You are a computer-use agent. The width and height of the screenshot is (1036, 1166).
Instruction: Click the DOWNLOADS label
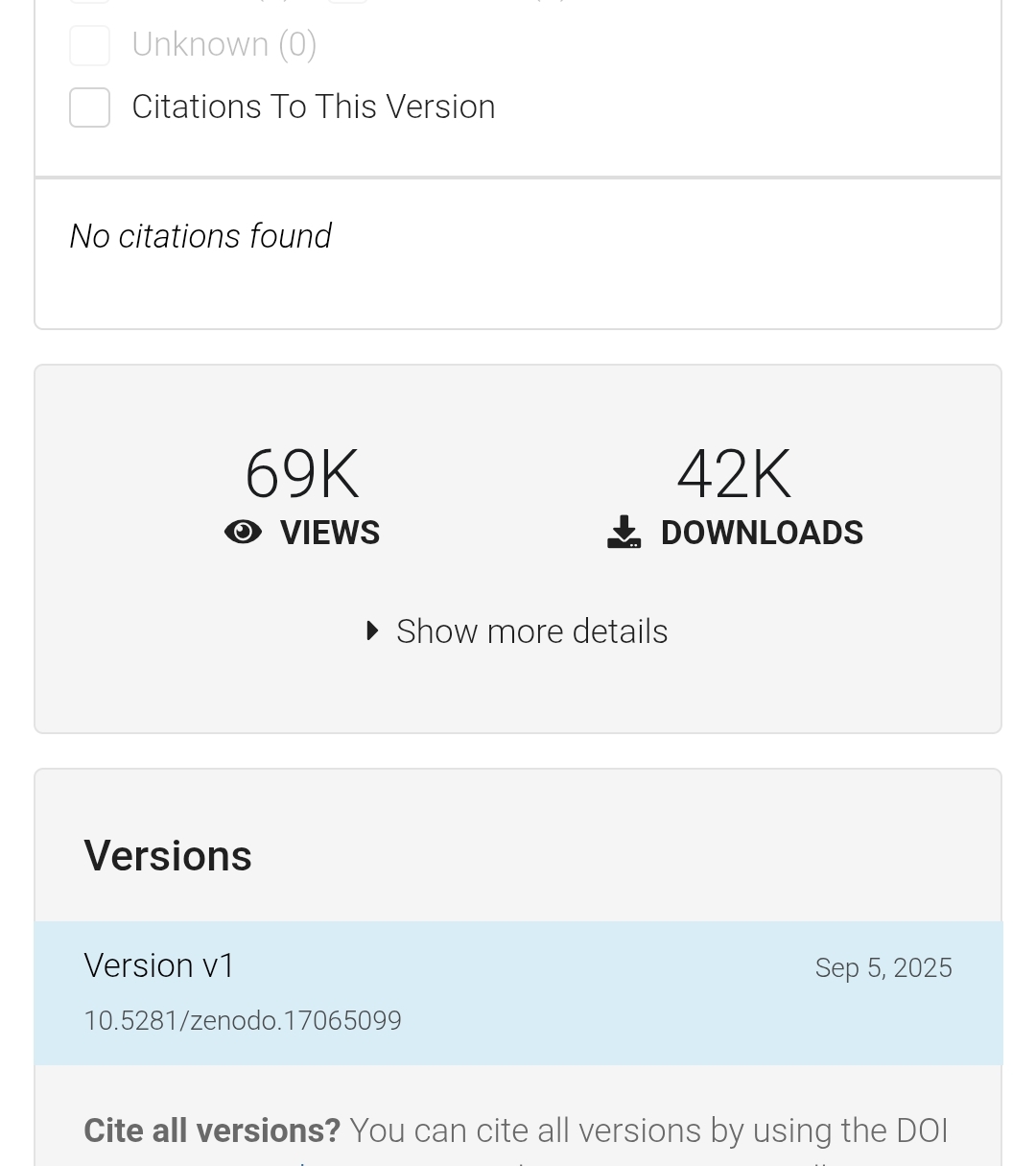coord(762,533)
